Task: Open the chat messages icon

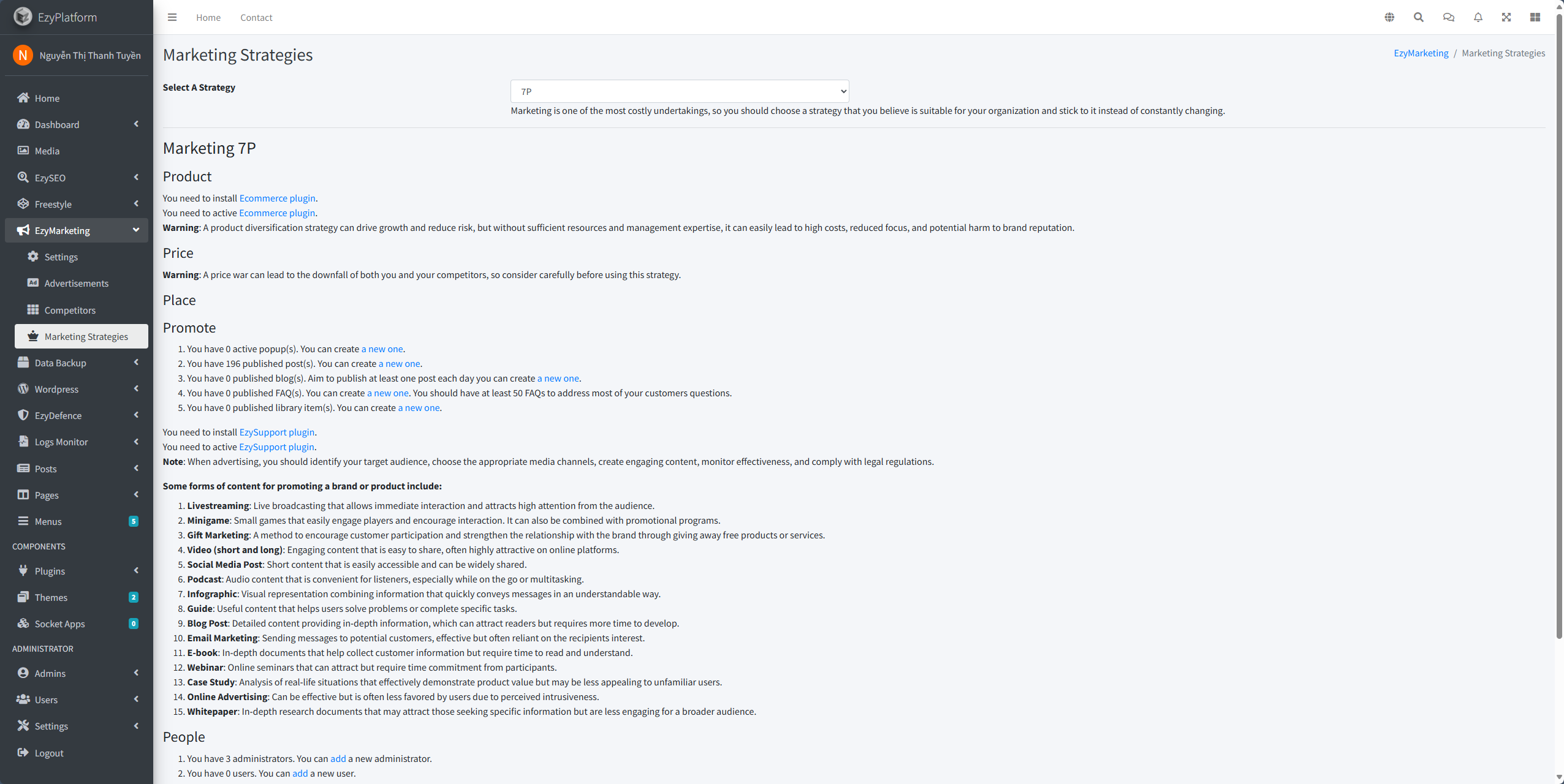Action: 1449,17
